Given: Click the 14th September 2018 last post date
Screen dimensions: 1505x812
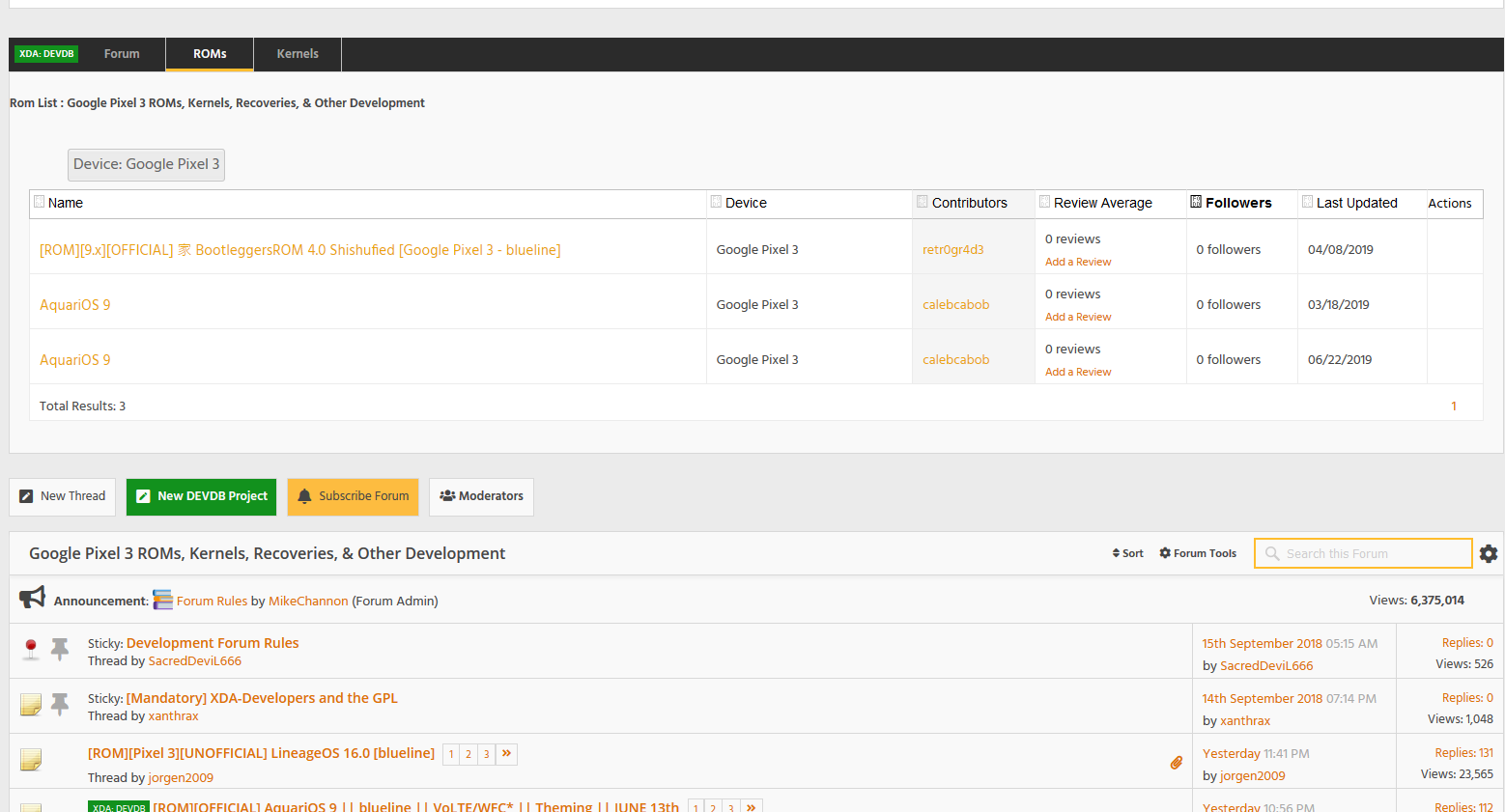Looking at the screenshot, I should tap(1262, 699).
